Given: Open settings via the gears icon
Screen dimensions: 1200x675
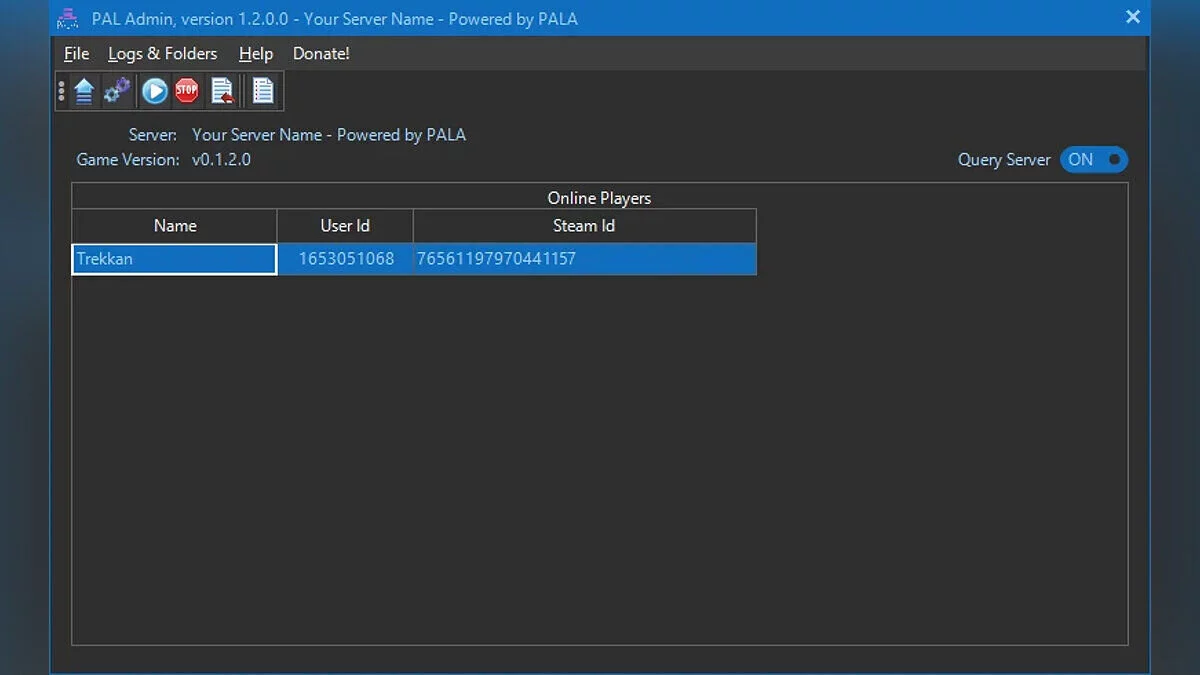Looking at the screenshot, I should point(118,91).
